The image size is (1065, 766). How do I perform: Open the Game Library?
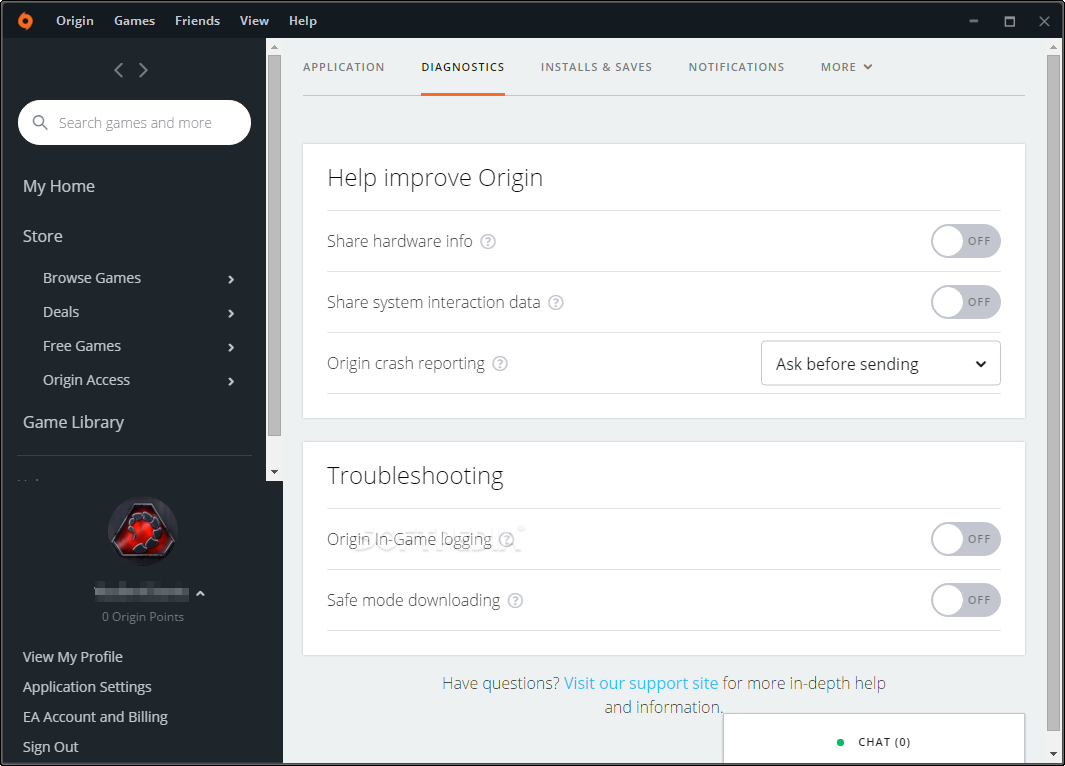73,422
